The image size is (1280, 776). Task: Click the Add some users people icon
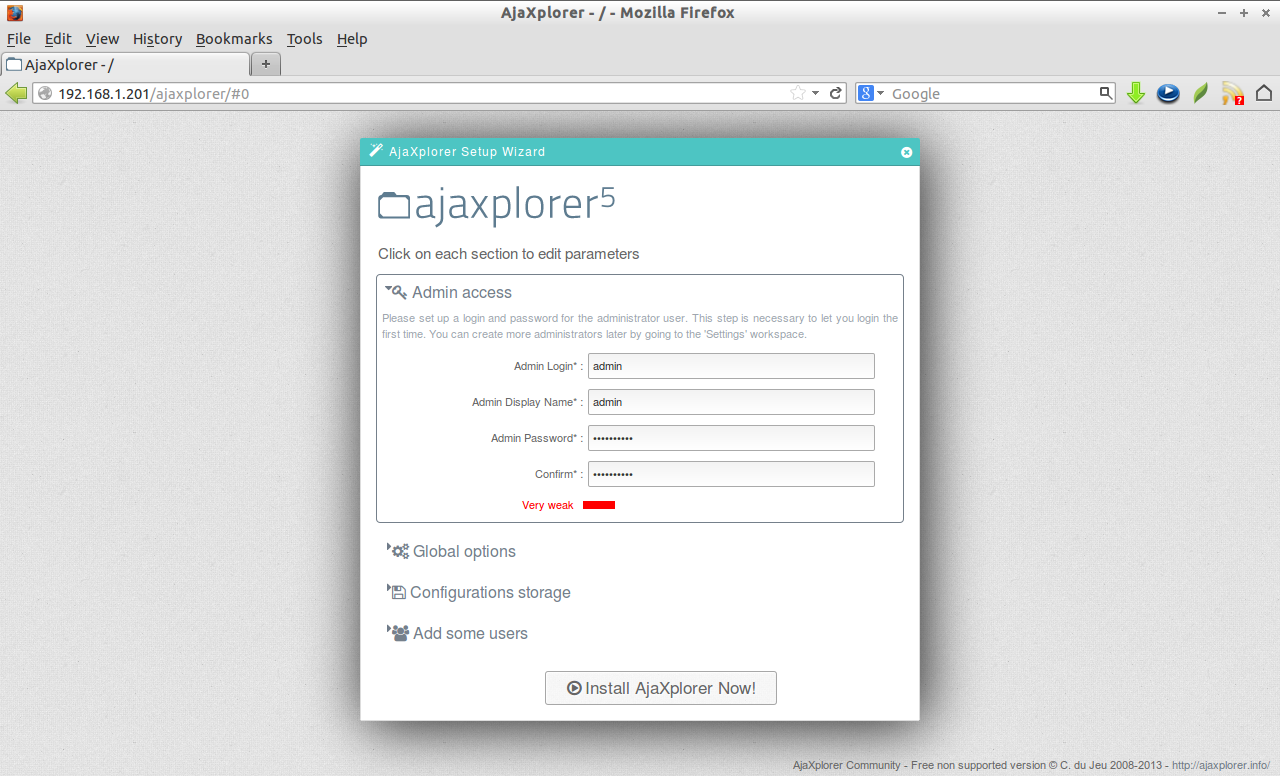tap(400, 633)
